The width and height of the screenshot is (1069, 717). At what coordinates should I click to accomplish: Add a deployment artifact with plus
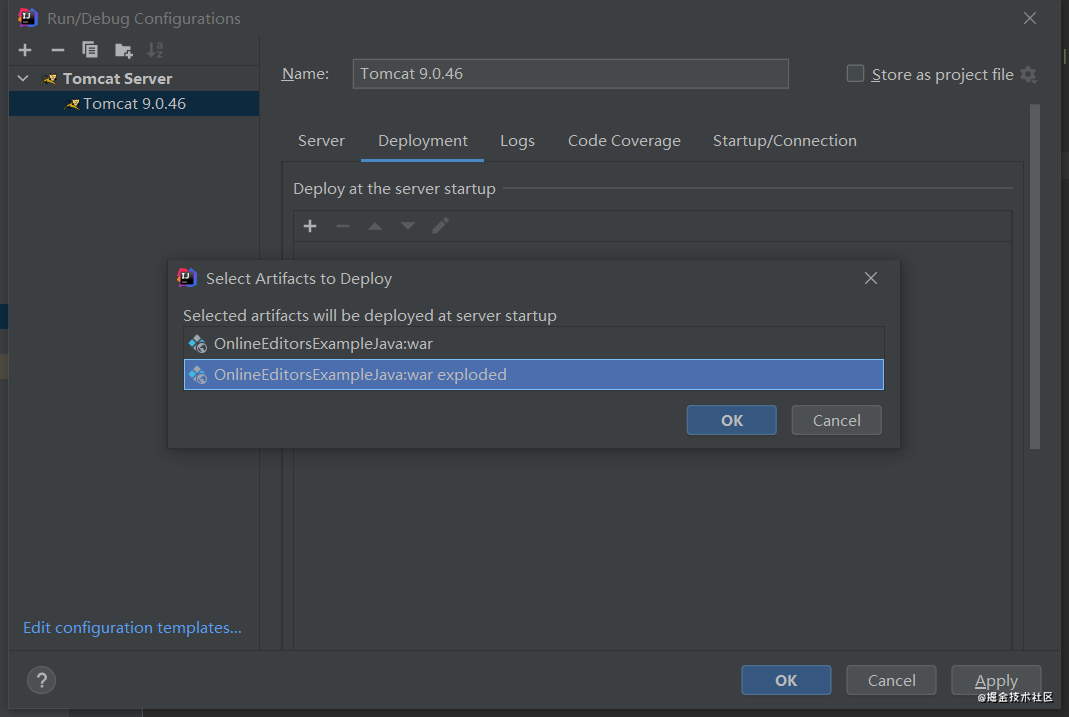pos(310,226)
